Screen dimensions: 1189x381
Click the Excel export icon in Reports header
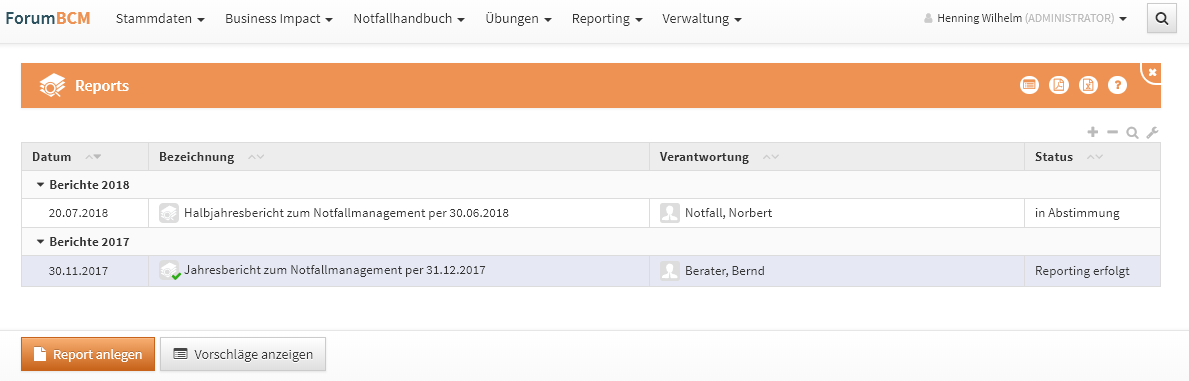[x=1088, y=85]
